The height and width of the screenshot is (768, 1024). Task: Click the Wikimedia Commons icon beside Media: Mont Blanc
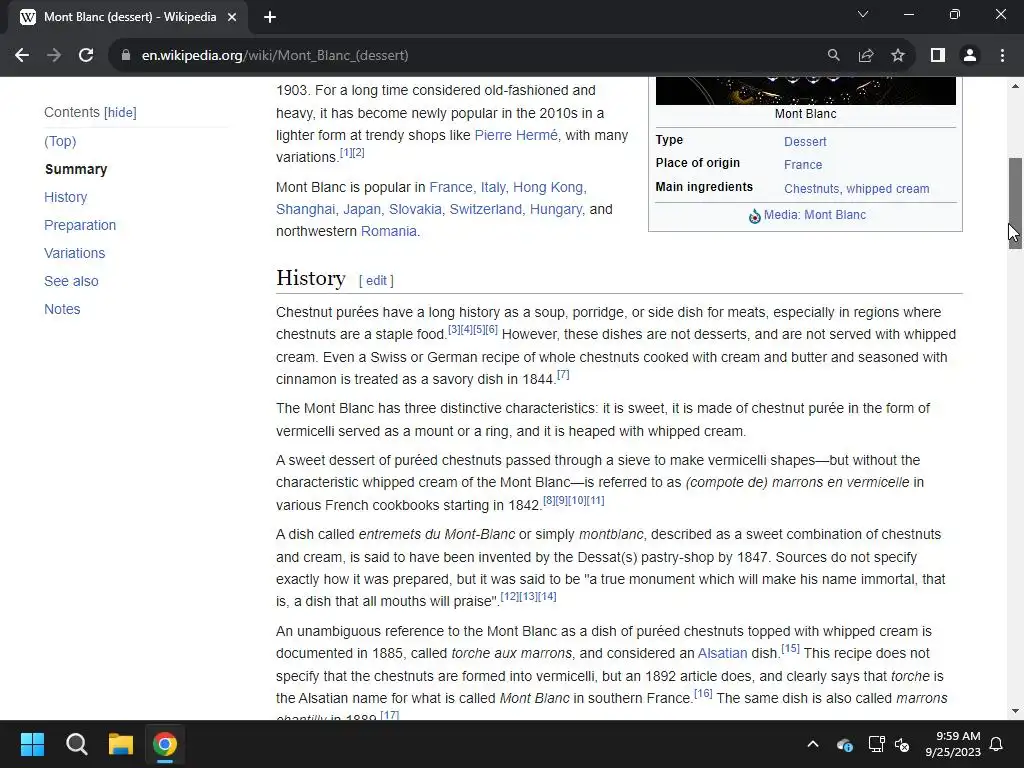[x=754, y=216]
